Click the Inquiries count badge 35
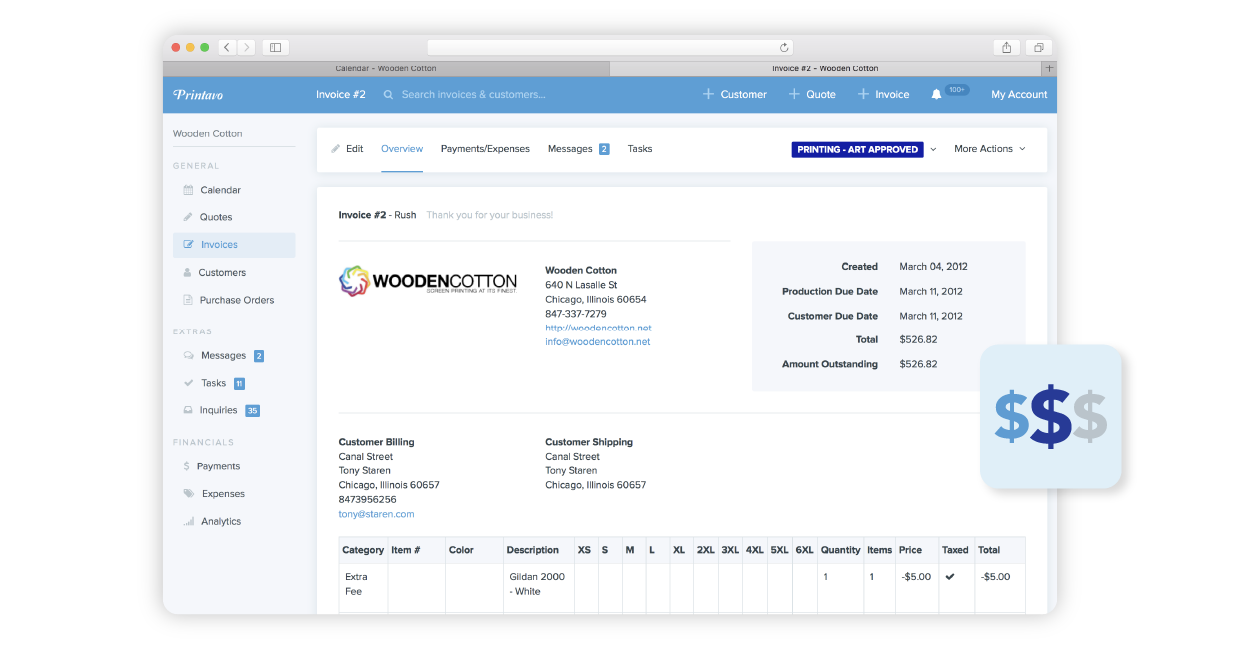1250x667 pixels. pos(252,410)
